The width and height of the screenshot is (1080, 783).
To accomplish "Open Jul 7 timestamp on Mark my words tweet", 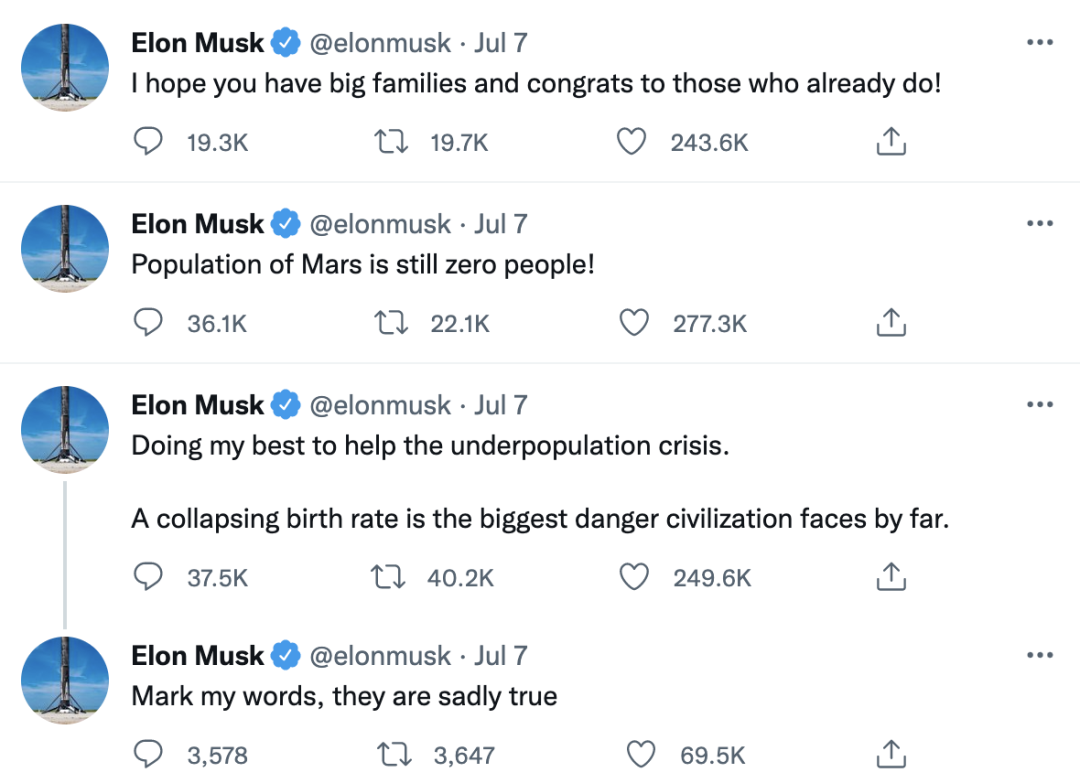I will (x=500, y=656).
